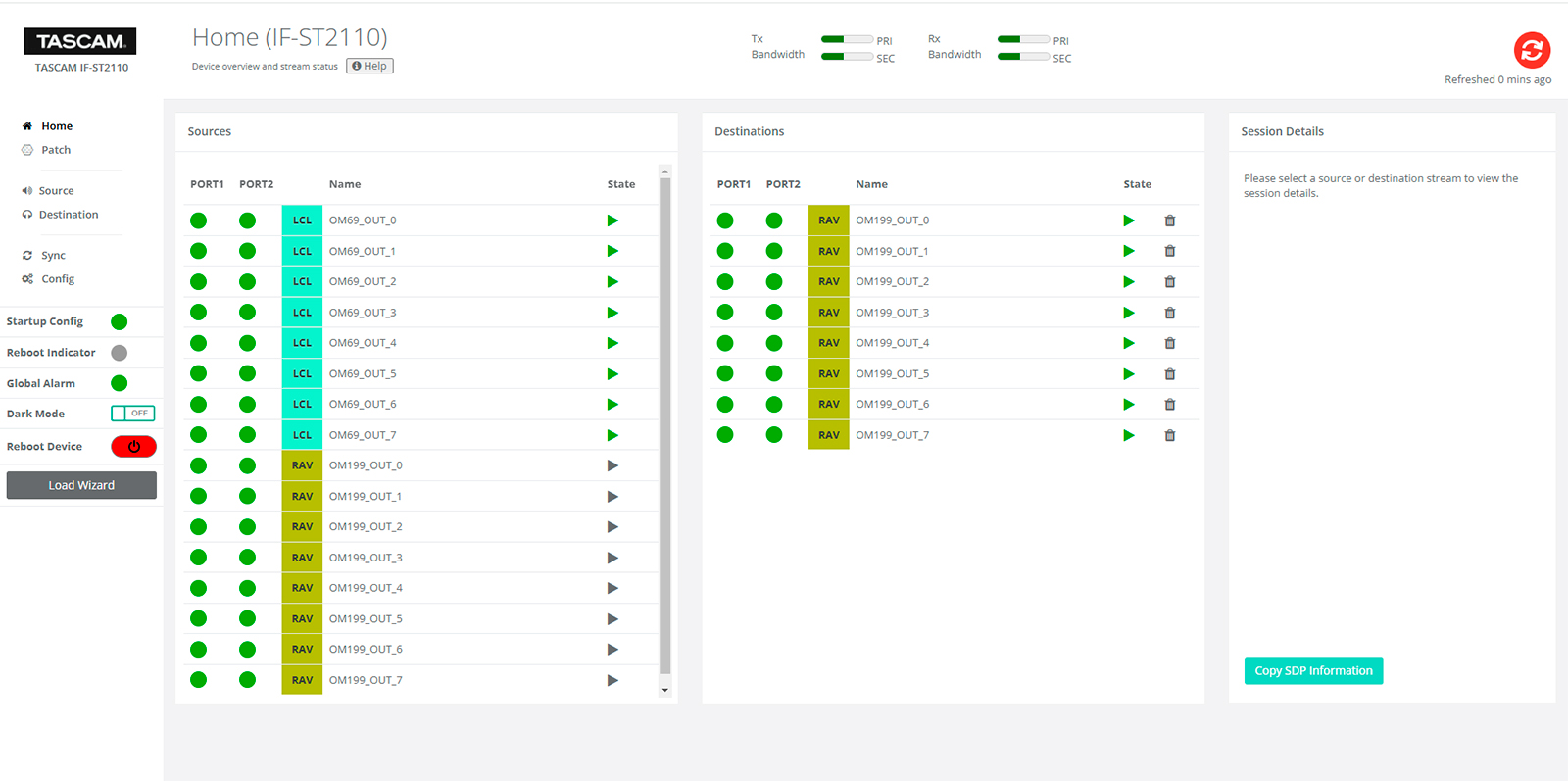1568x781 pixels.
Task: Go to Home in sidebar
Action: [x=57, y=126]
